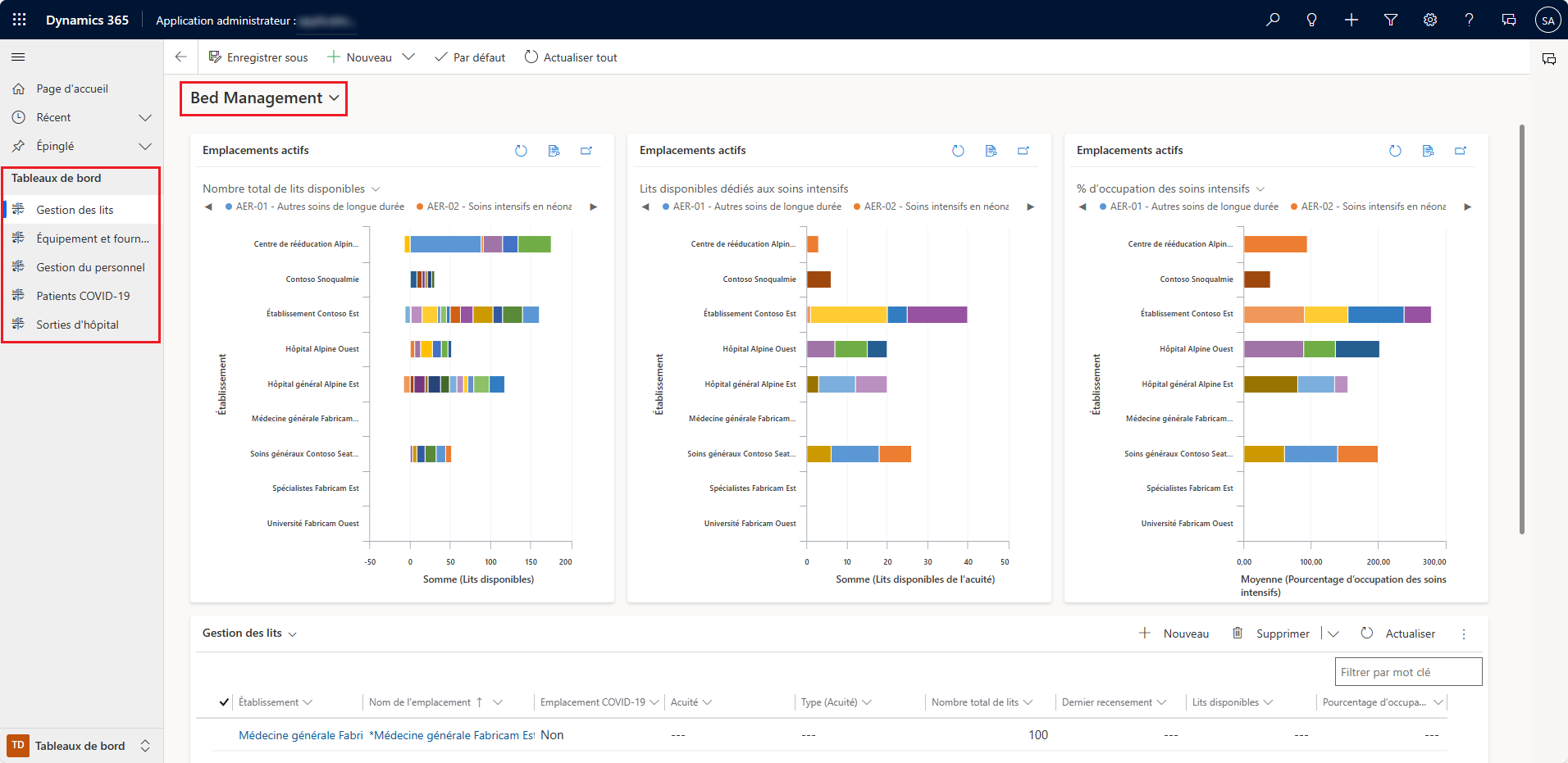
Task: Expand the Épinglé section
Action: (x=145, y=147)
